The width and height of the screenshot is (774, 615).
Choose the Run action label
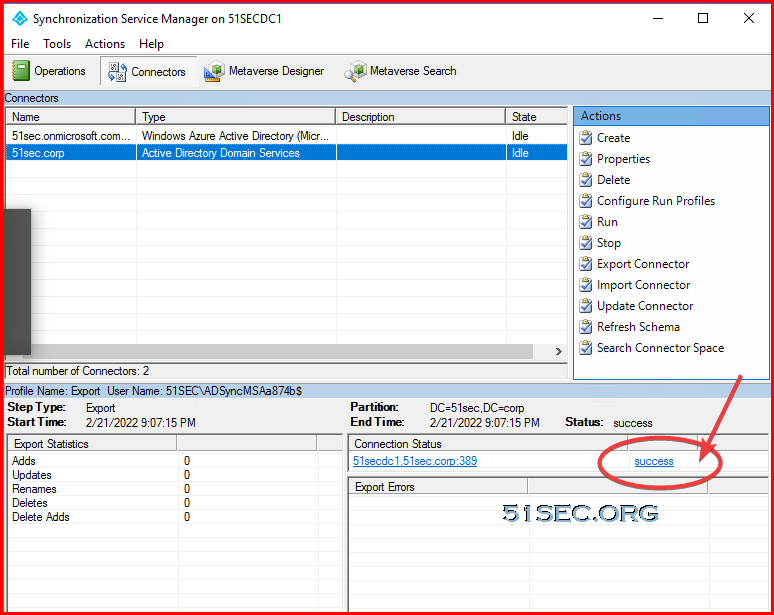coord(607,222)
